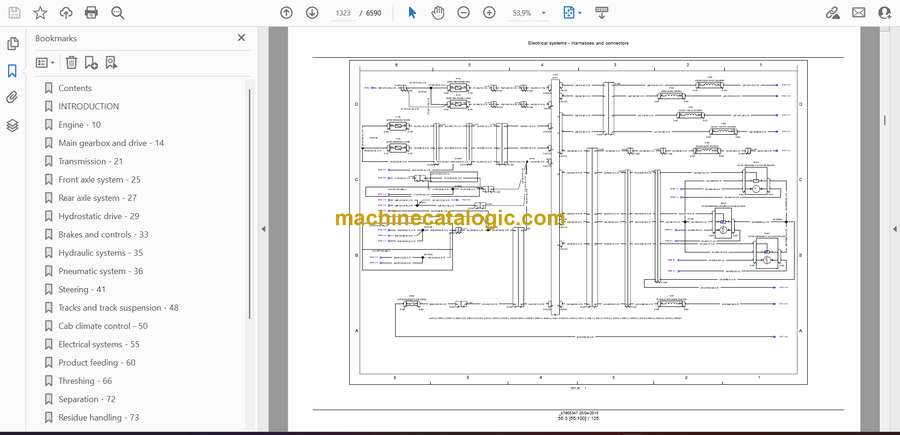
Task: Open the fit page options dropdown
Action: (x=572, y=13)
